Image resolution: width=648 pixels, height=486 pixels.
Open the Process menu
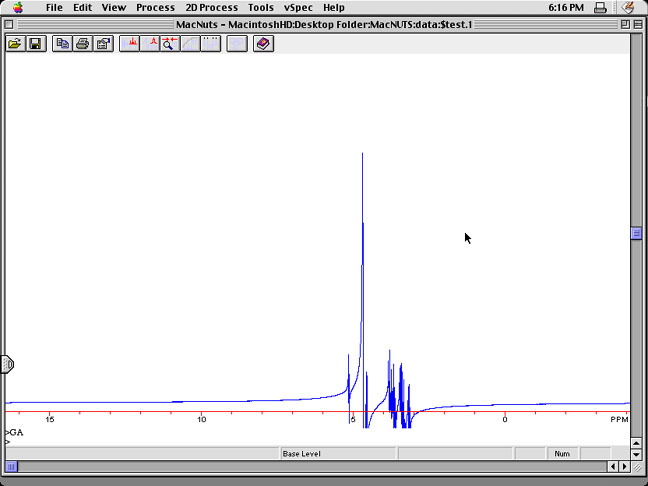155,7
